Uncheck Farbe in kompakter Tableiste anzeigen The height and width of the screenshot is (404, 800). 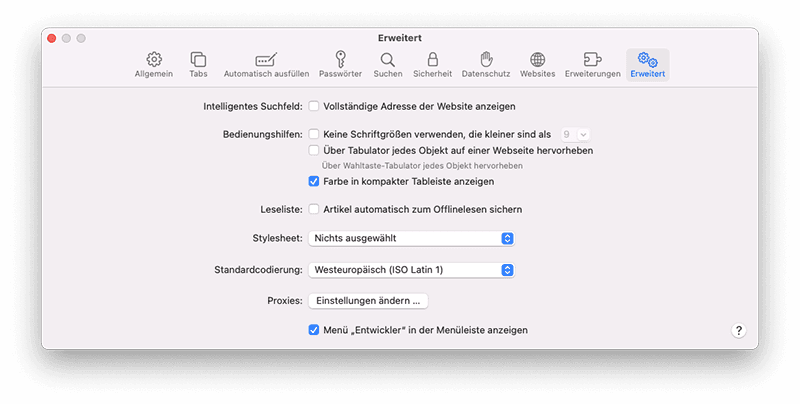[x=314, y=181]
